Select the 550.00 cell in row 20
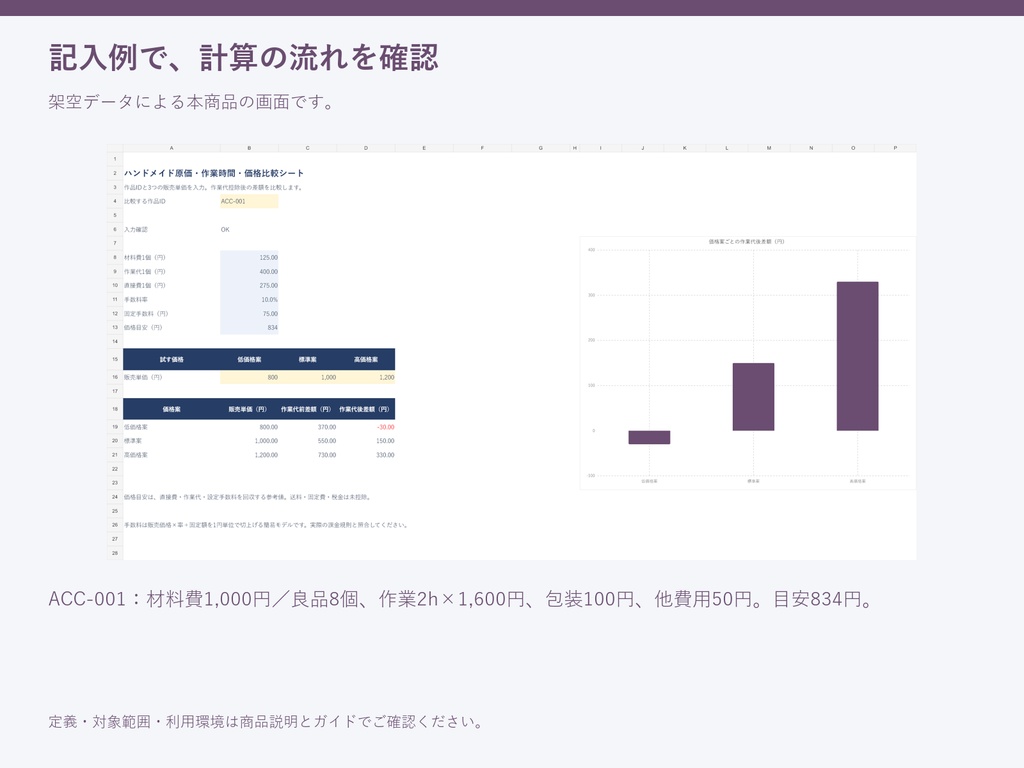1024x768 pixels. coord(308,441)
